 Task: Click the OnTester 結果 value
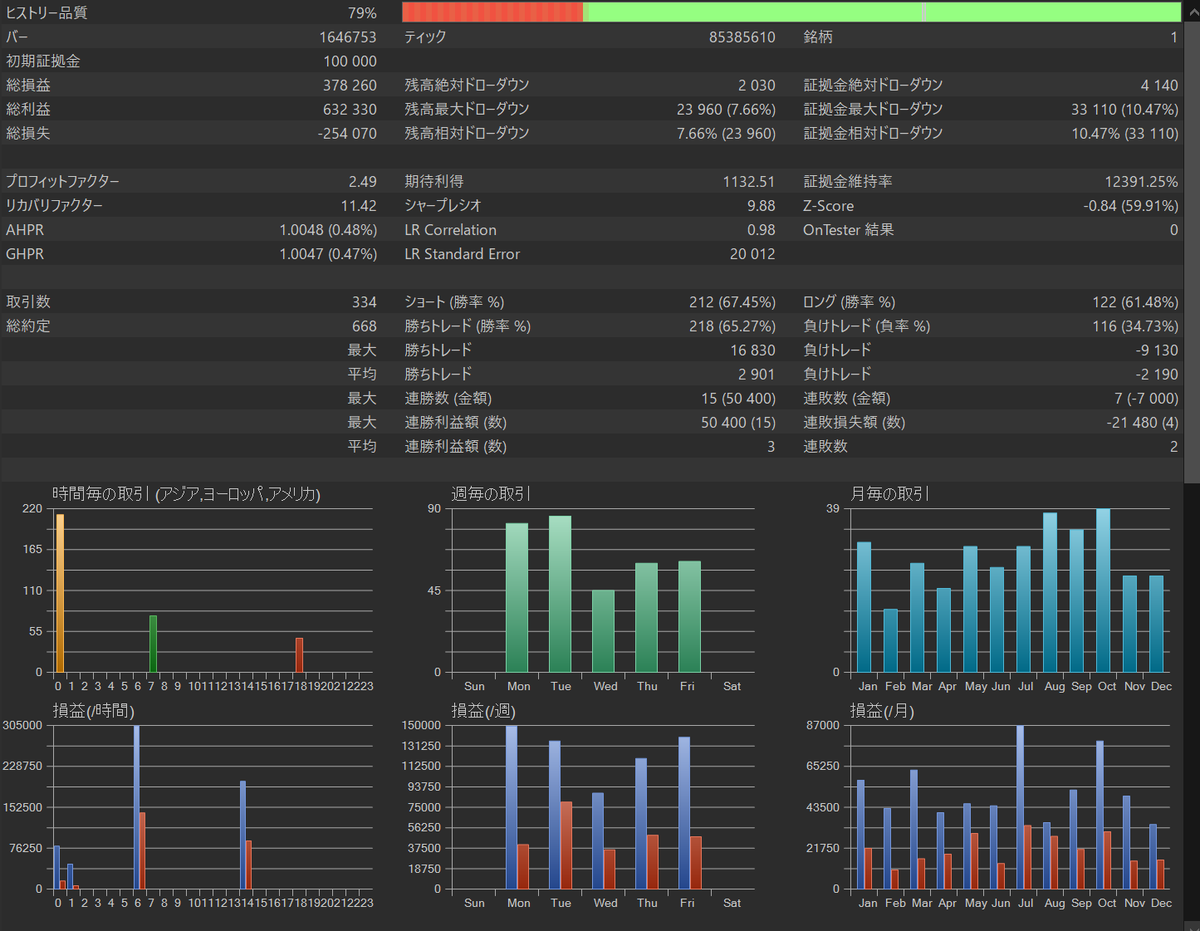(1174, 229)
